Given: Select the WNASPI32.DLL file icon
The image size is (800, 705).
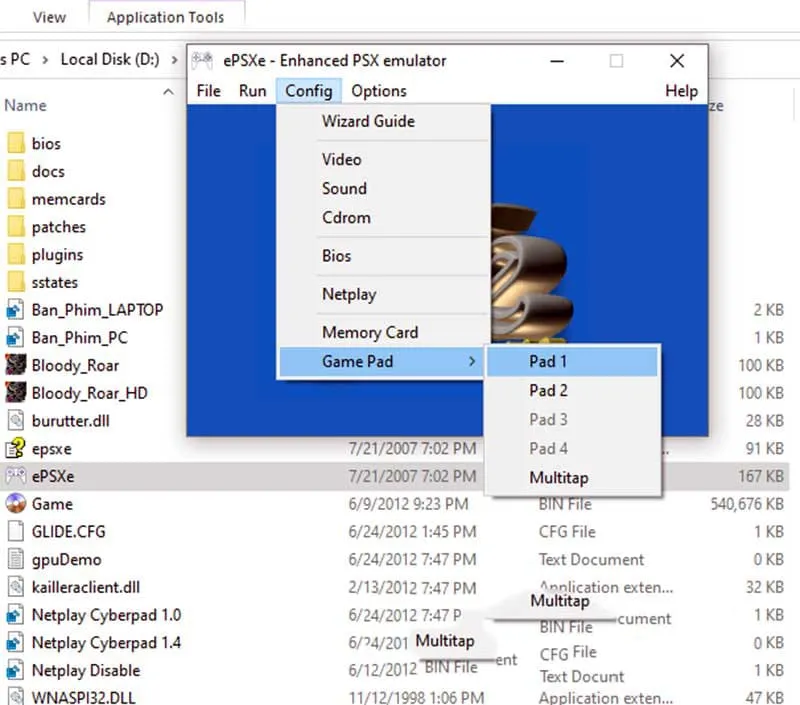Looking at the screenshot, I should [15, 696].
